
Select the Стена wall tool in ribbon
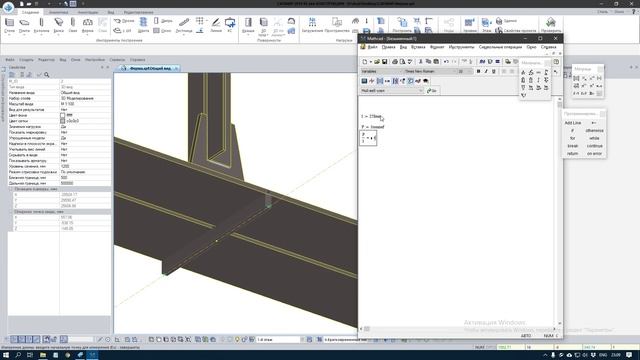click(x=9, y=25)
